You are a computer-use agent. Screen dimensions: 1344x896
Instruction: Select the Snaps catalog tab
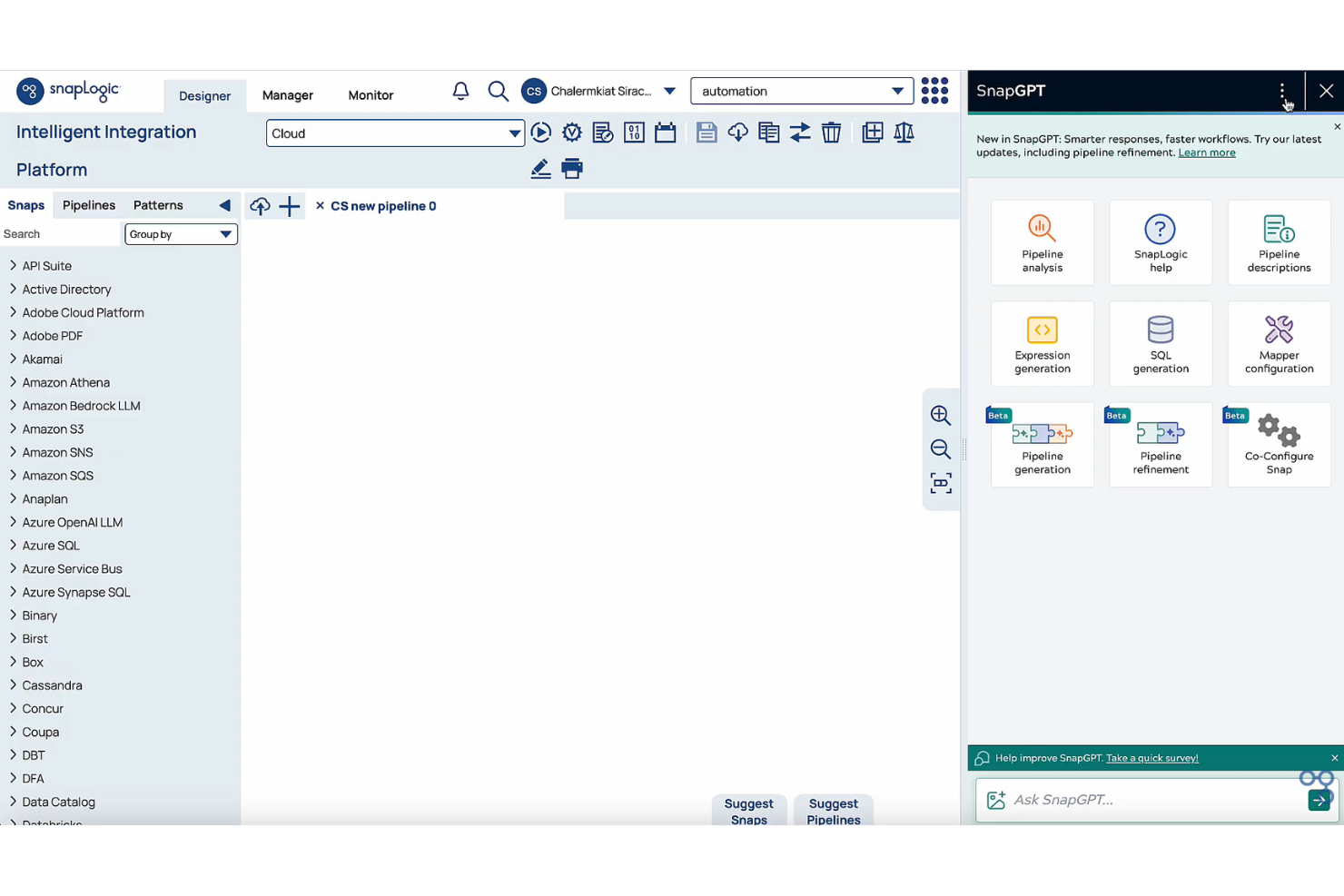tap(26, 205)
